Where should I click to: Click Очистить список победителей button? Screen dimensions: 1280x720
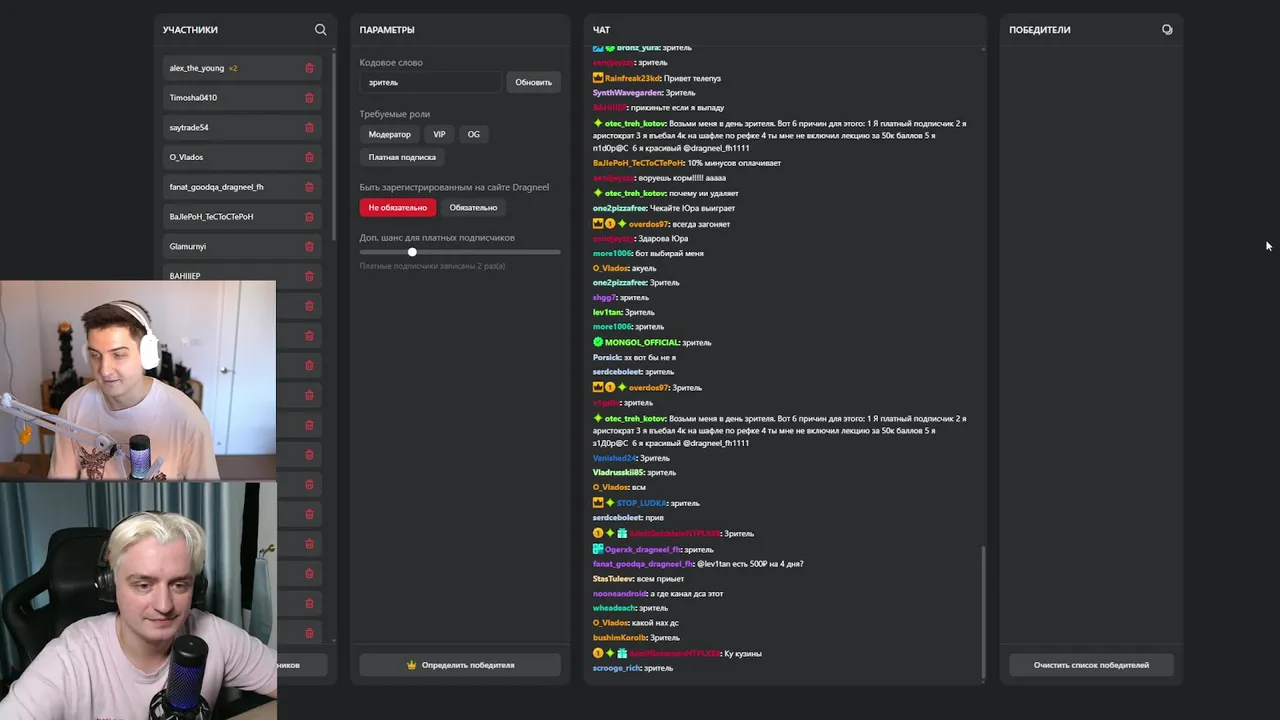pyautogui.click(x=1091, y=665)
